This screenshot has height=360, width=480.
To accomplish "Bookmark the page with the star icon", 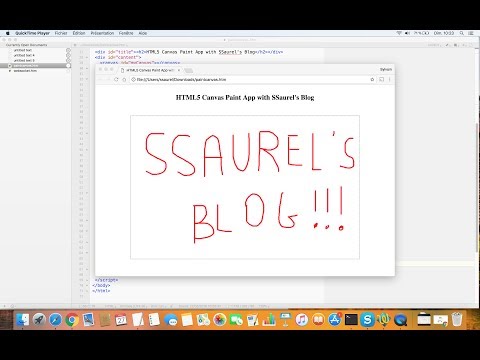I will [x=372, y=79].
